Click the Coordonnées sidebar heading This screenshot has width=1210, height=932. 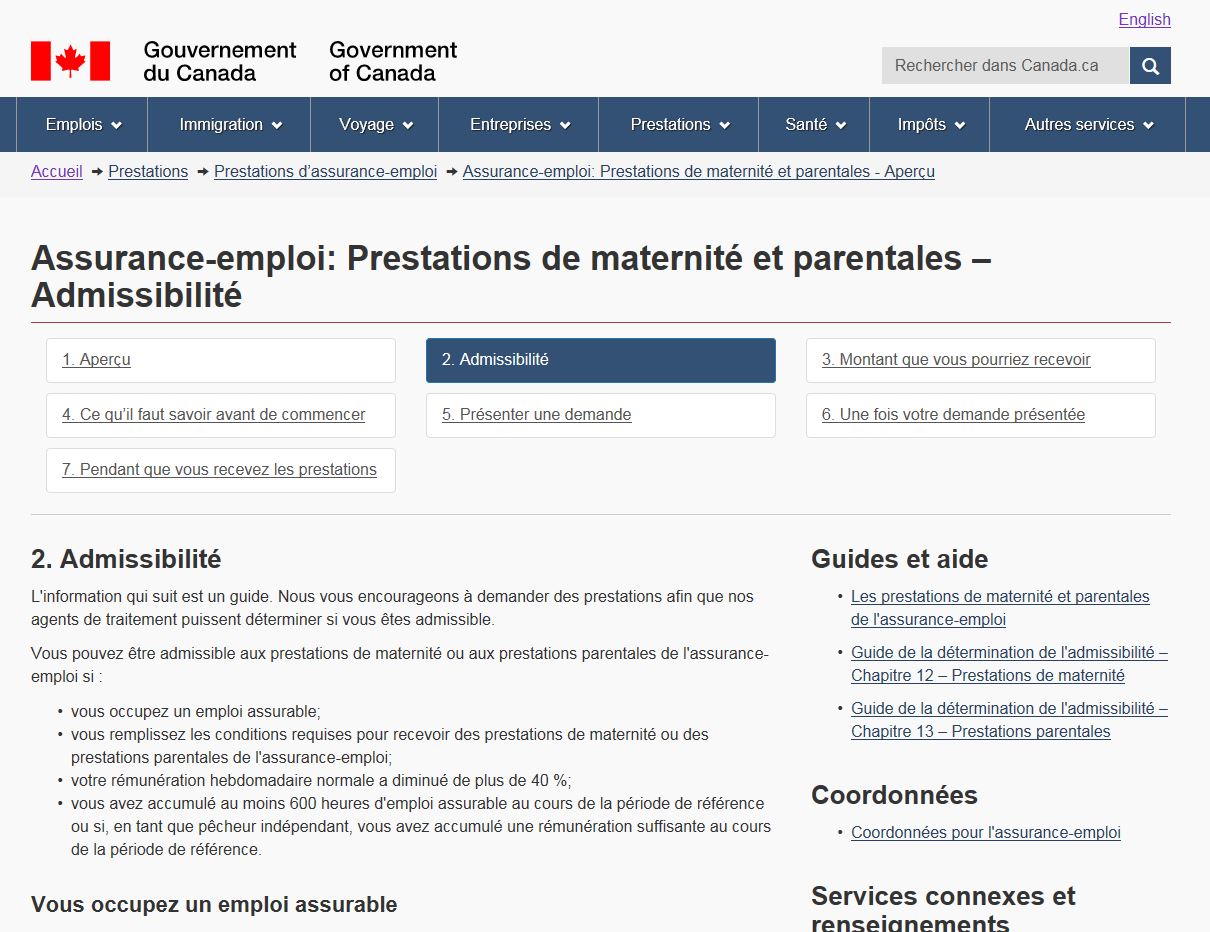click(x=894, y=795)
